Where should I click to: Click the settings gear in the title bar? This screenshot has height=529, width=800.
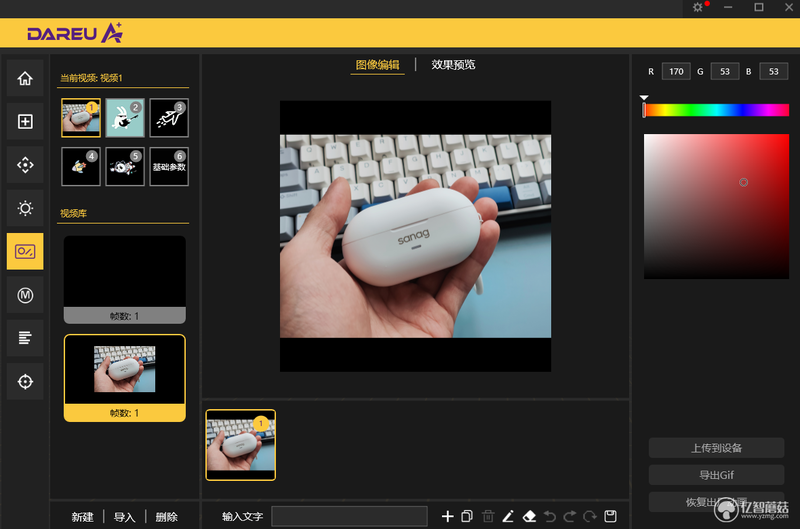tap(698, 7)
